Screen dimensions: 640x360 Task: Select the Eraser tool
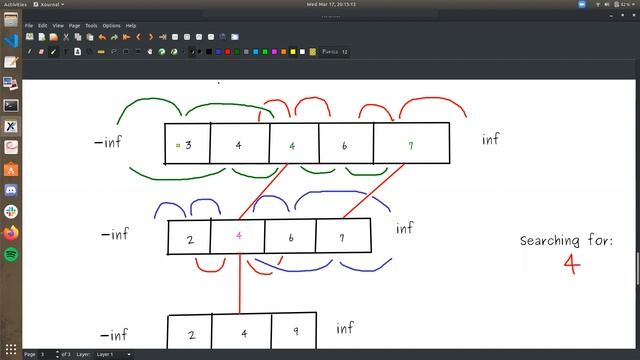[x=41, y=52]
